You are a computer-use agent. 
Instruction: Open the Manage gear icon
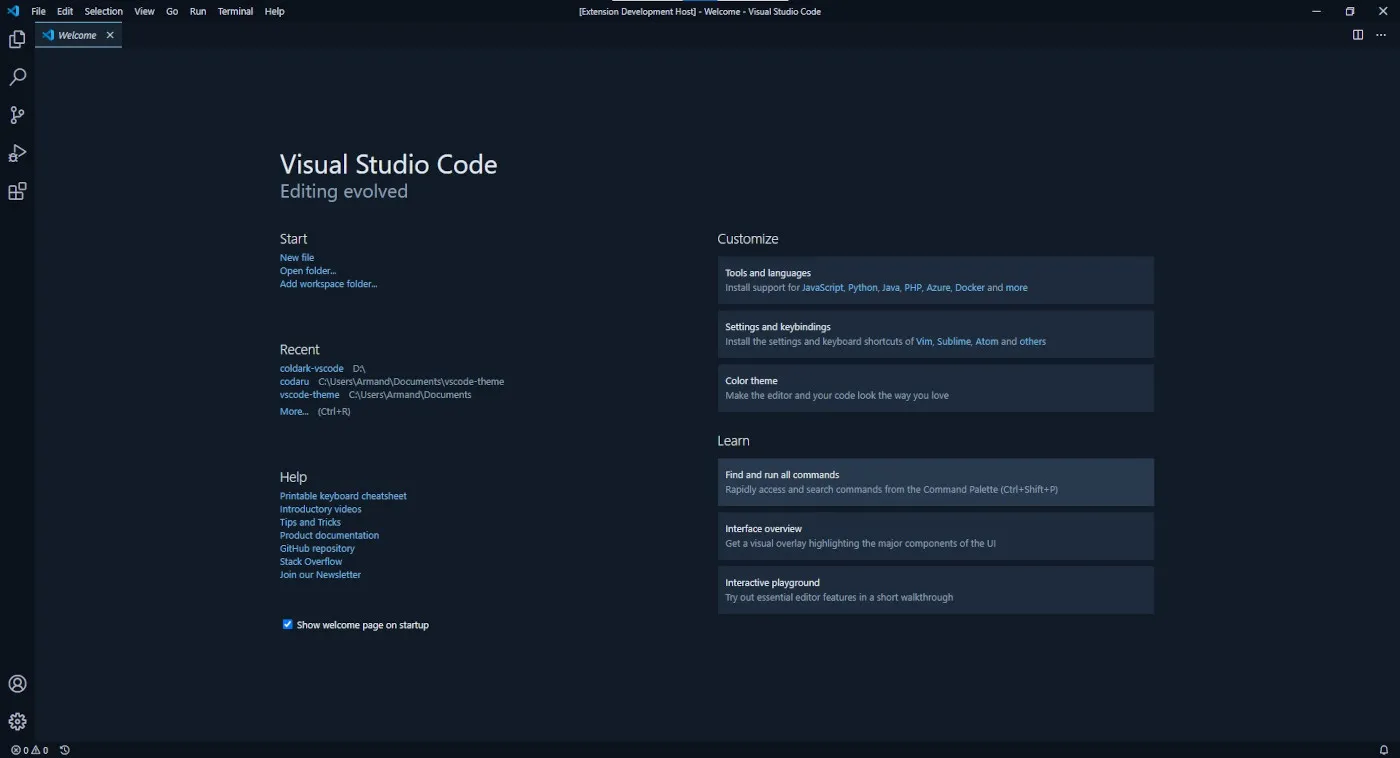[x=17, y=722]
